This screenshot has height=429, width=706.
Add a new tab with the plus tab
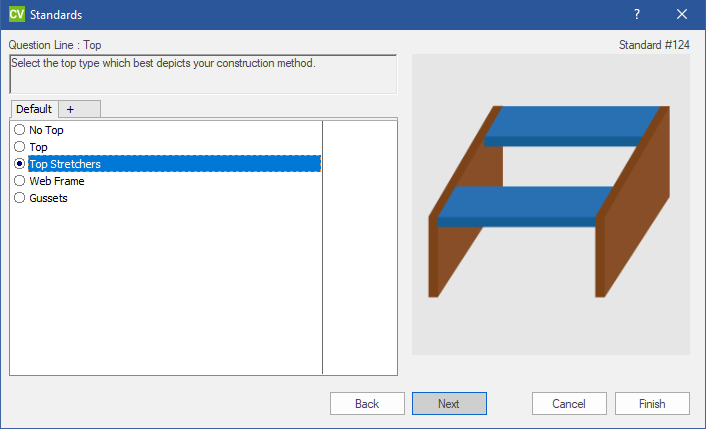[71, 109]
